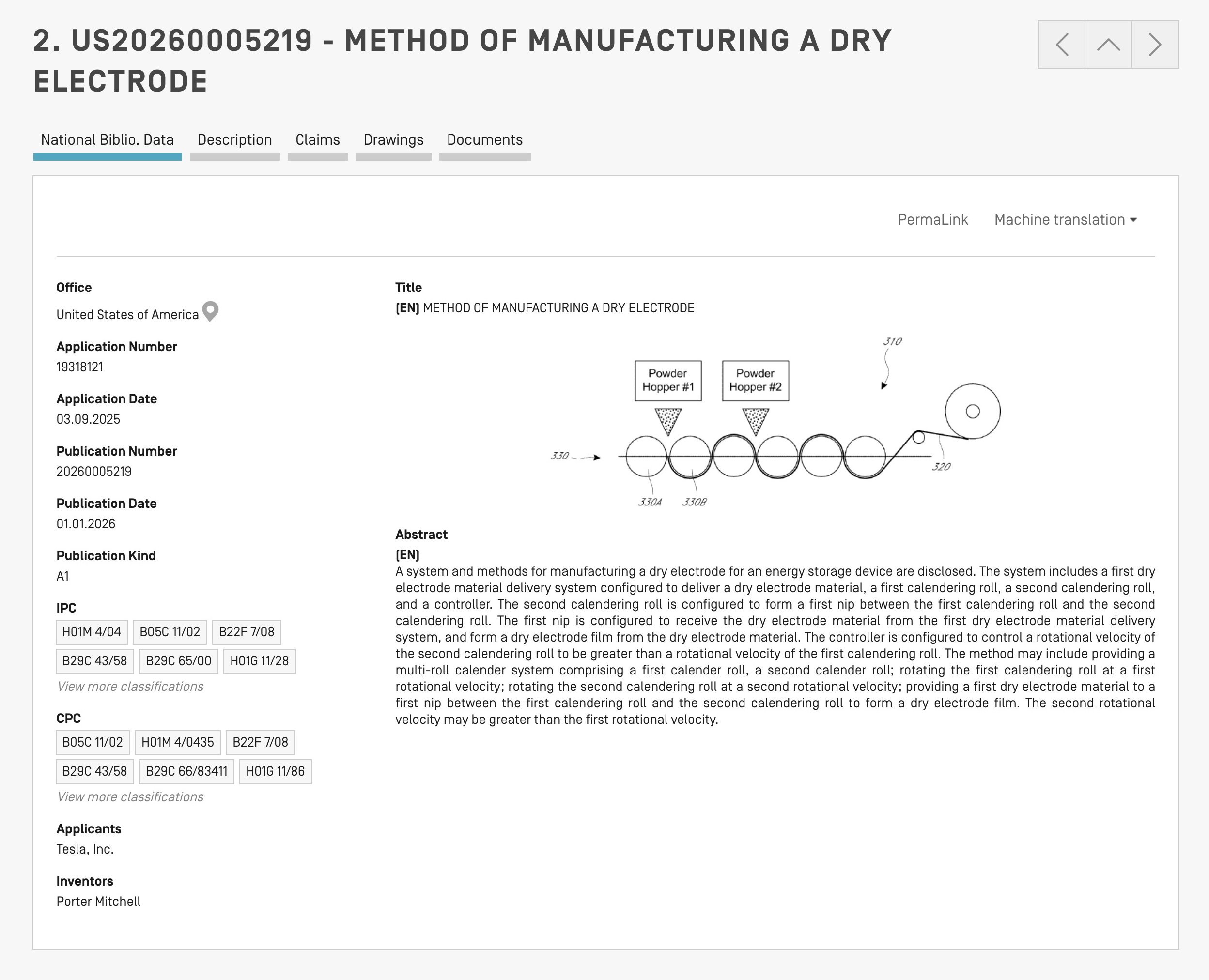This screenshot has height=980, width=1209.
Task: Click CPC tag H01G 11/86
Action: click(275, 771)
